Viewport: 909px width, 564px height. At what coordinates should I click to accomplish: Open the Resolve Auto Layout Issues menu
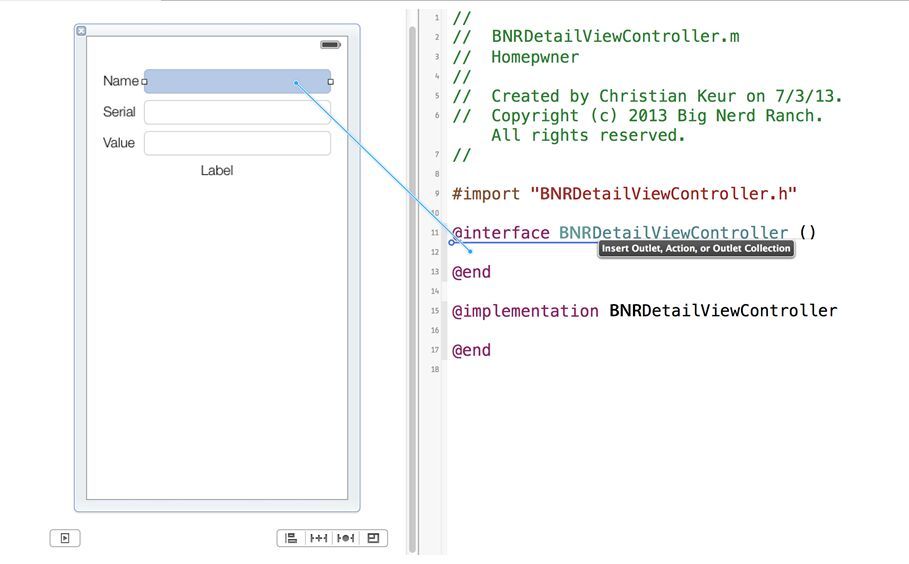[x=346, y=538]
